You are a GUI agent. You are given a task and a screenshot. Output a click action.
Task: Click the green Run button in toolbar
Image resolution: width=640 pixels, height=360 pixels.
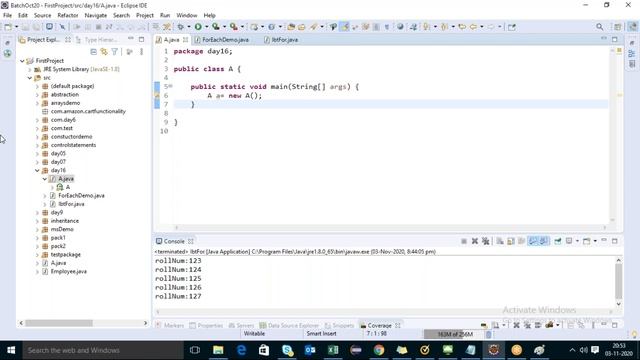[198, 27]
